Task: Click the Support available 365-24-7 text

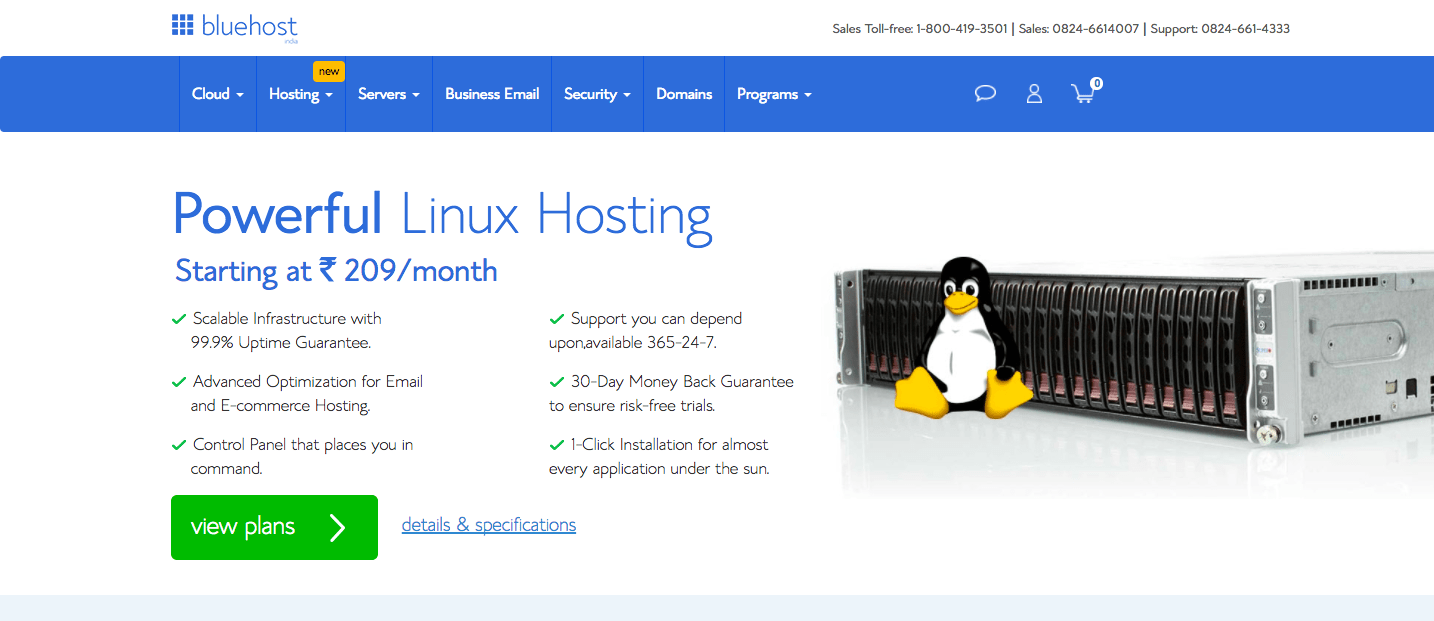Action: 646,330
